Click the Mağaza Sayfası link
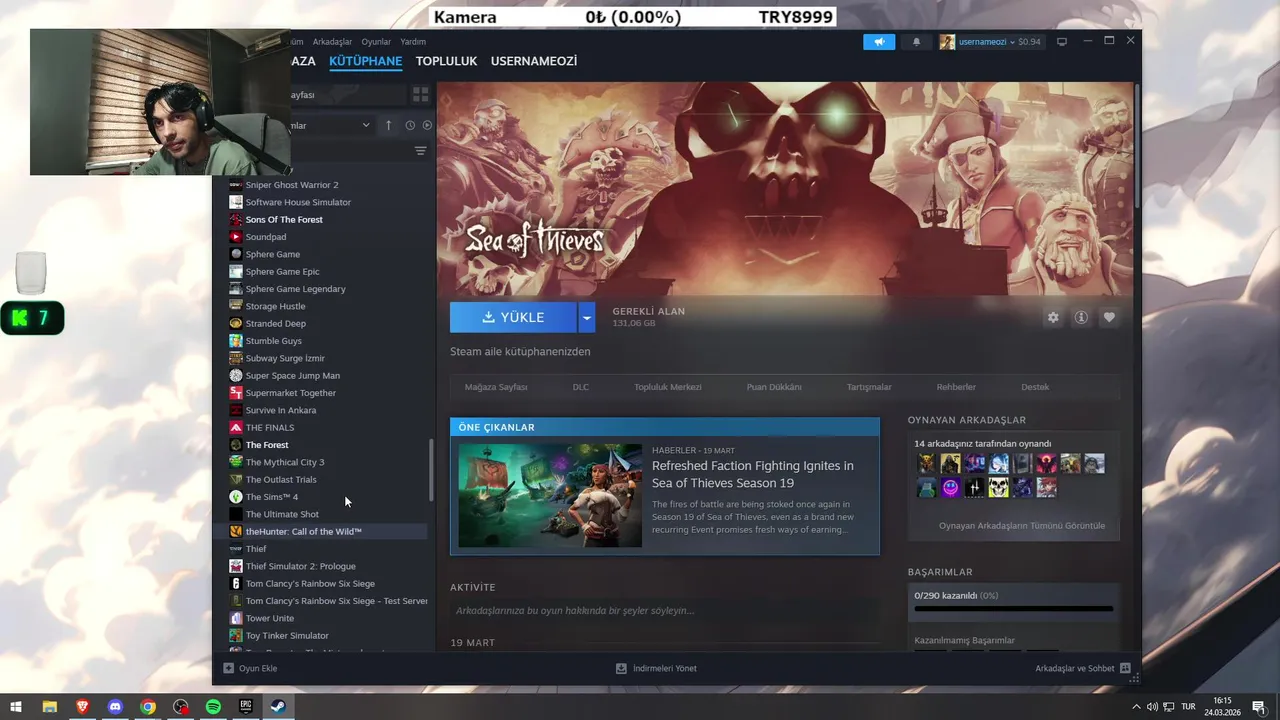Viewport: 1280px width, 720px height. [496, 387]
